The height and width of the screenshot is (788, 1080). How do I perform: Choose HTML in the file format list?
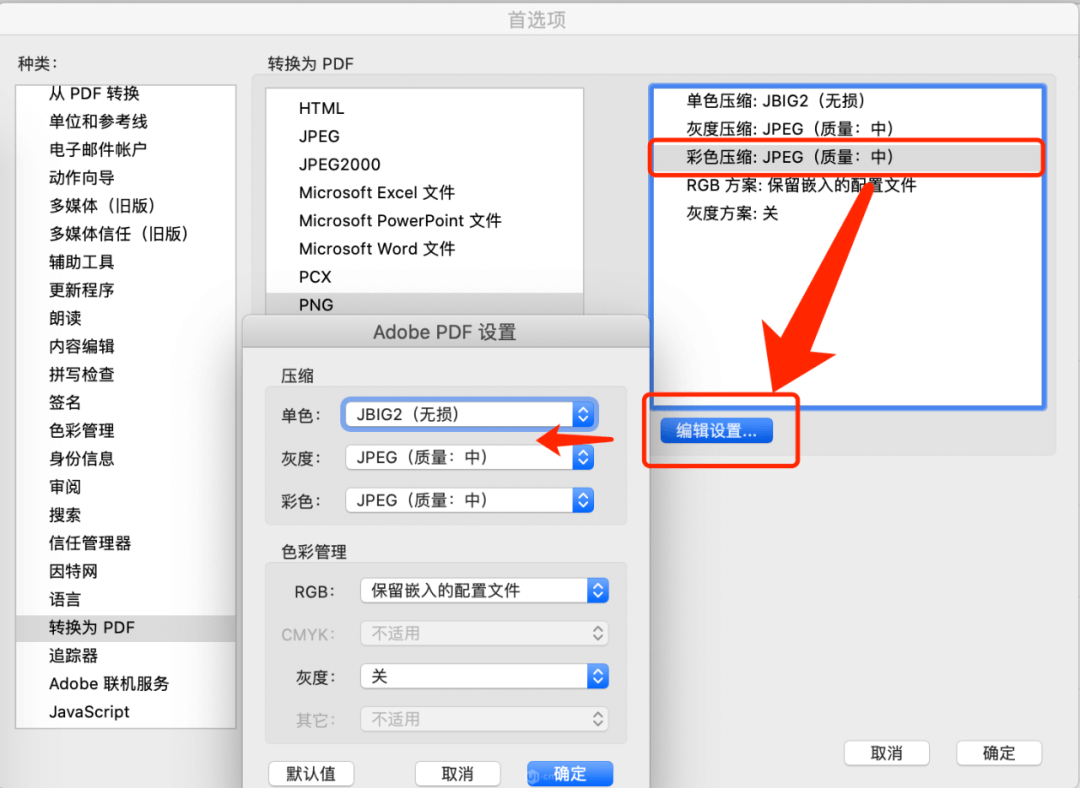(425, 108)
